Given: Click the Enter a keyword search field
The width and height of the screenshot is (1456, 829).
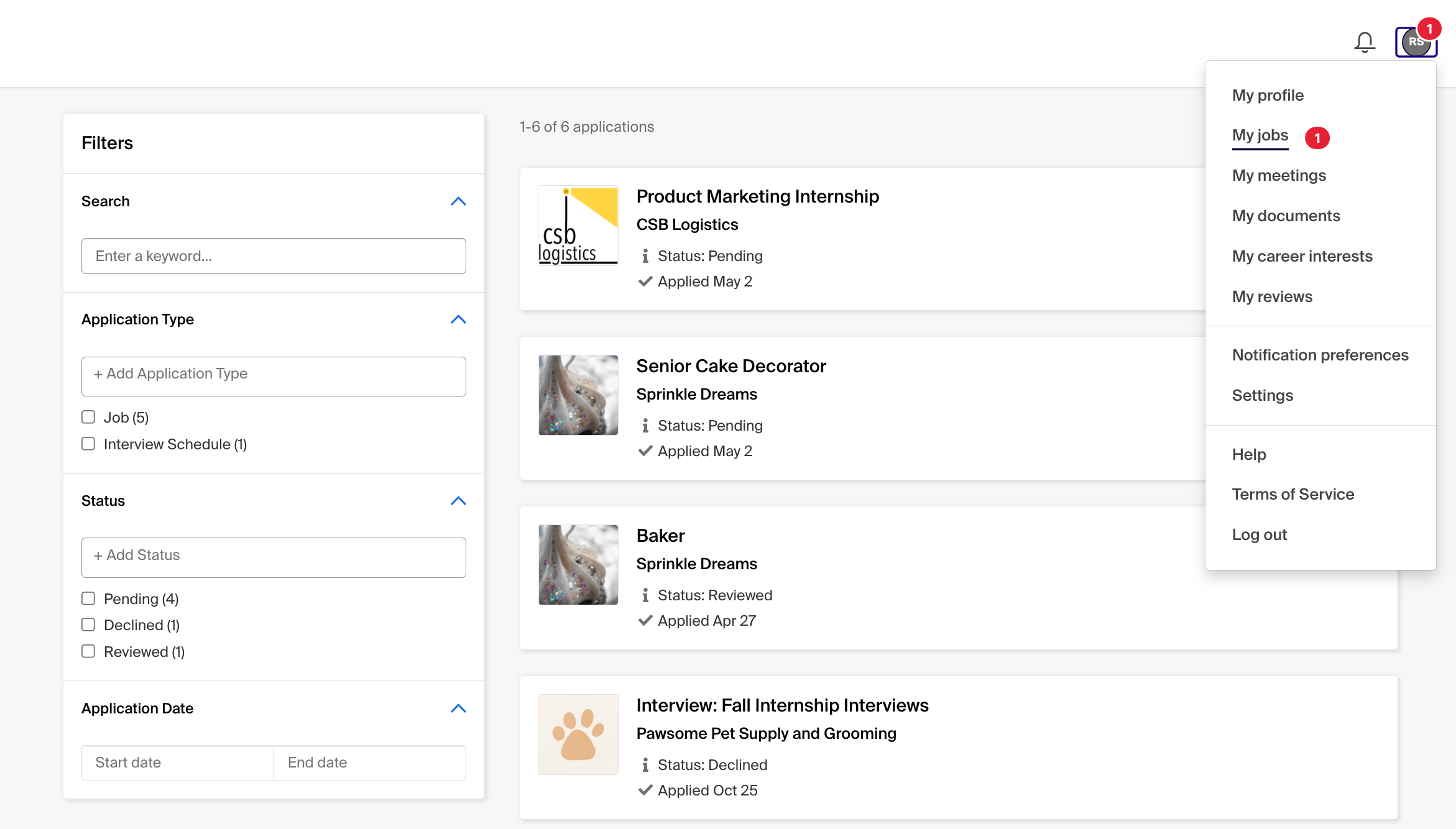Looking at the screenshot, I should 274,256.
